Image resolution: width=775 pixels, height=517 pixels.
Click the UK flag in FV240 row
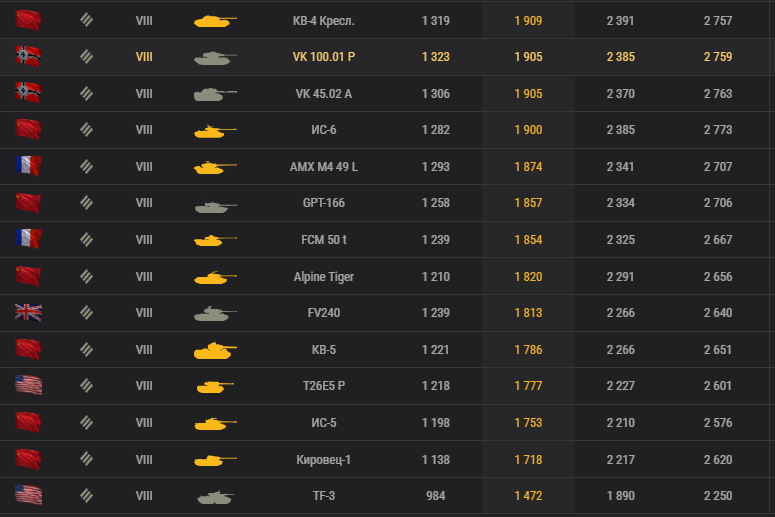tap(28, 312)
